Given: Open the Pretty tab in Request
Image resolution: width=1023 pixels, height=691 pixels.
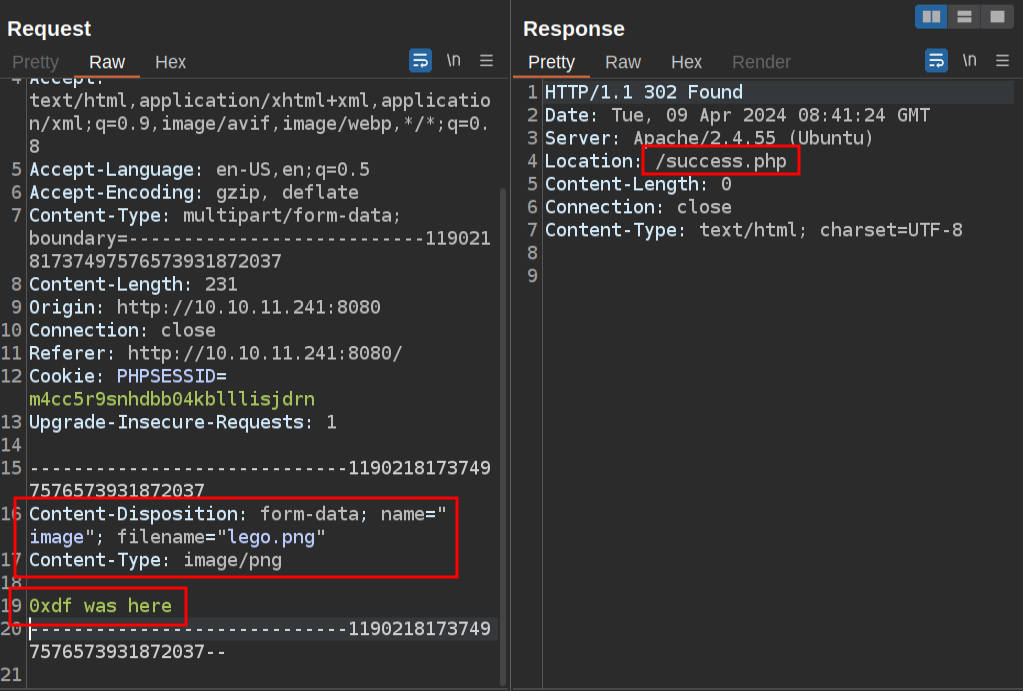Looking at the screenshot, I should [35, 62].
